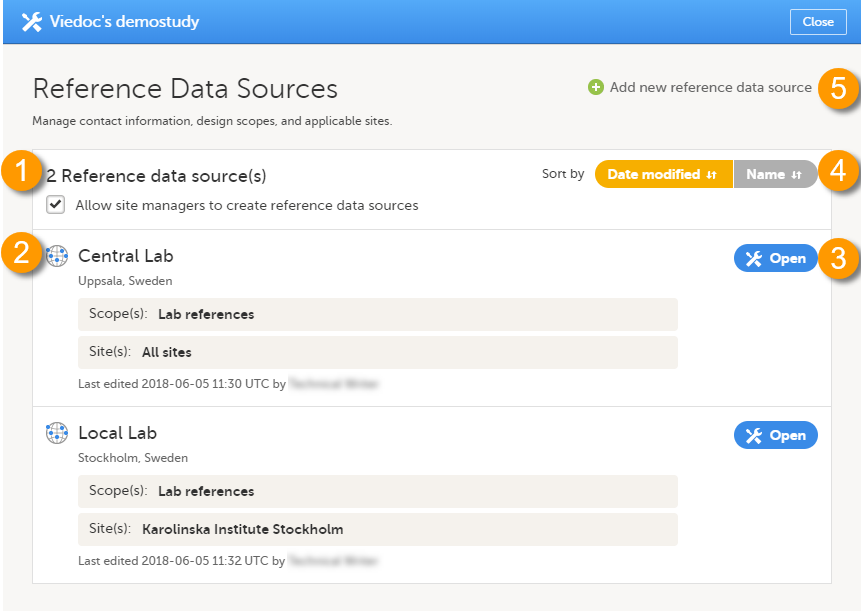Click the orange number 5 callout marker
The height and width of the screenshot is (611, 861).
[838, 88]
